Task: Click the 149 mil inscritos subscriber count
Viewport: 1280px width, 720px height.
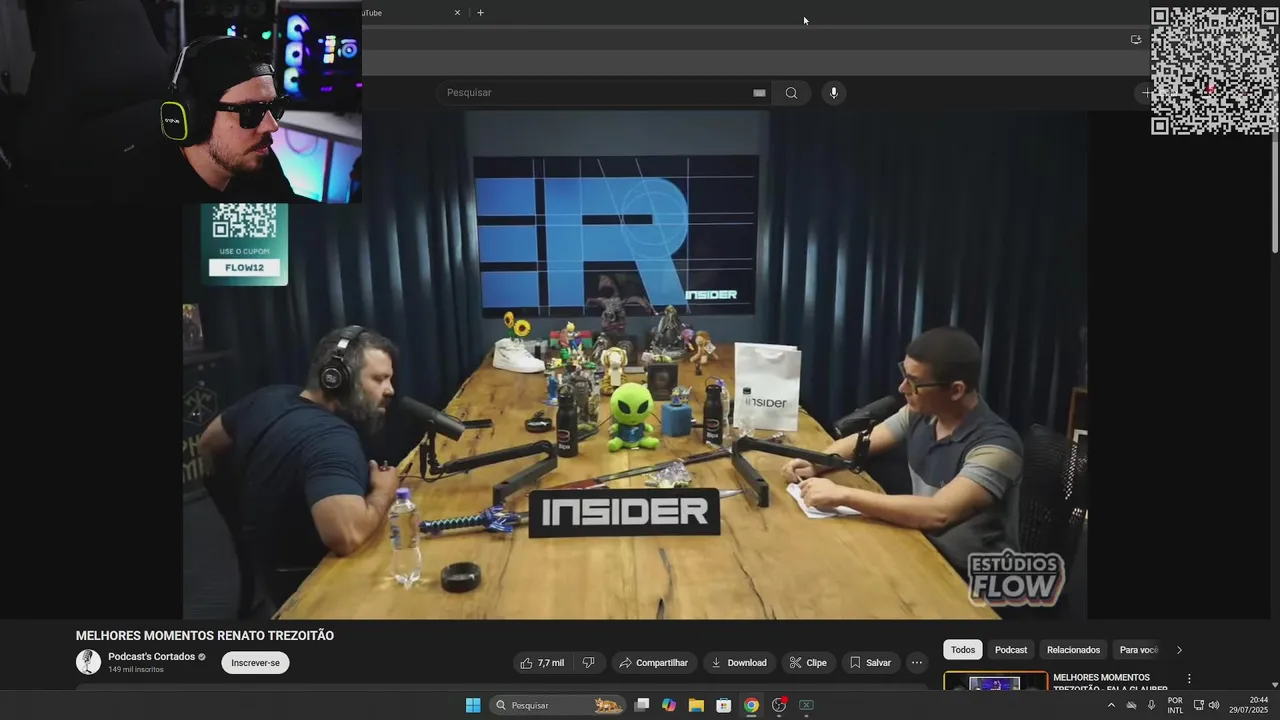Action: pyautogui.click(x=136, y=670)
